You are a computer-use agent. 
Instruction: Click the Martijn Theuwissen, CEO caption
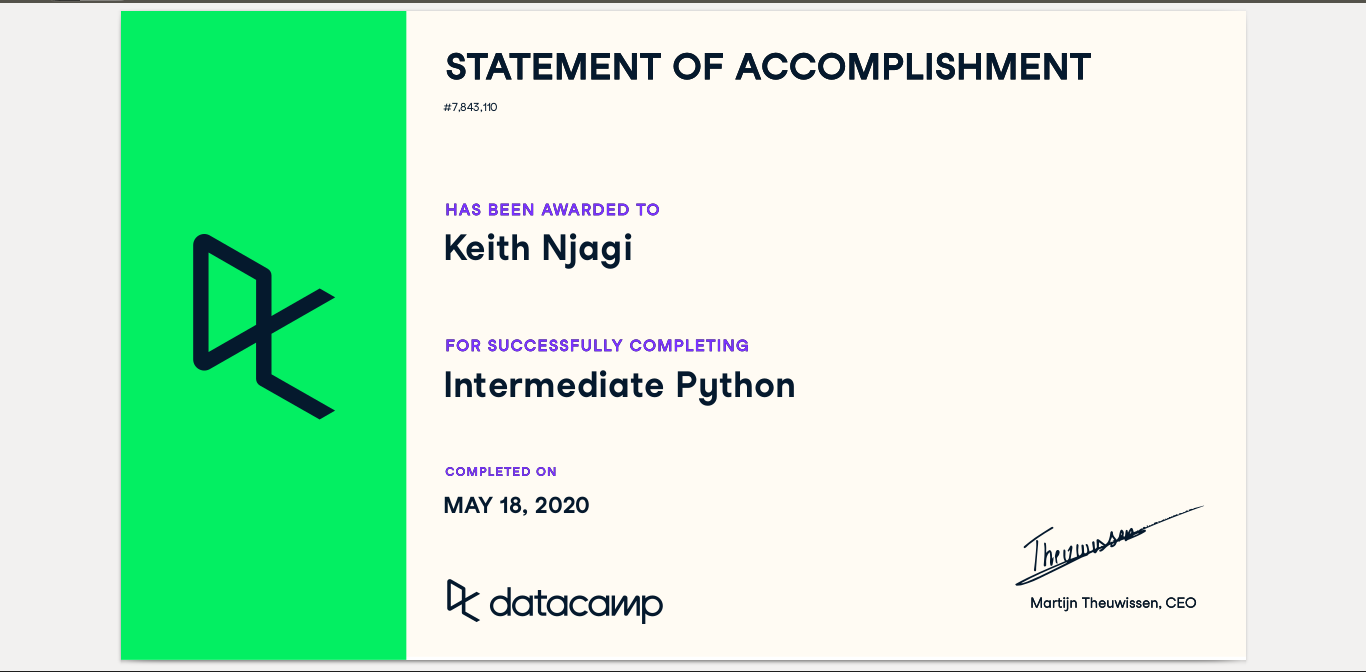click(x=1113, y=603)
